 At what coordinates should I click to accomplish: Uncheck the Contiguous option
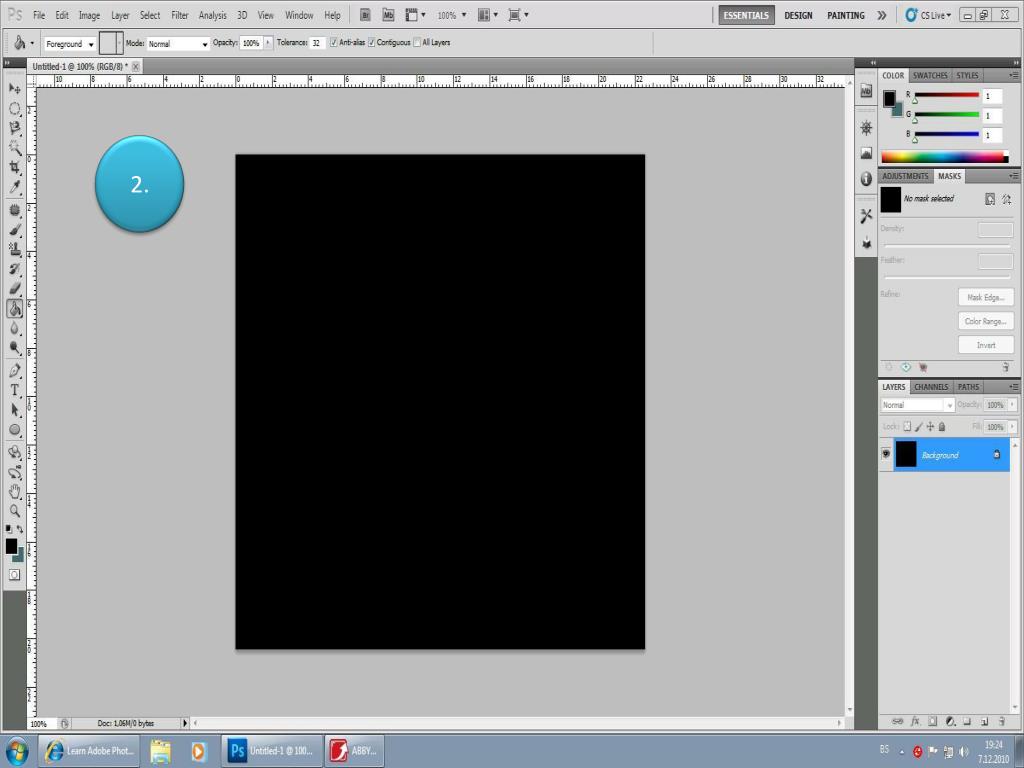(372, 42)
